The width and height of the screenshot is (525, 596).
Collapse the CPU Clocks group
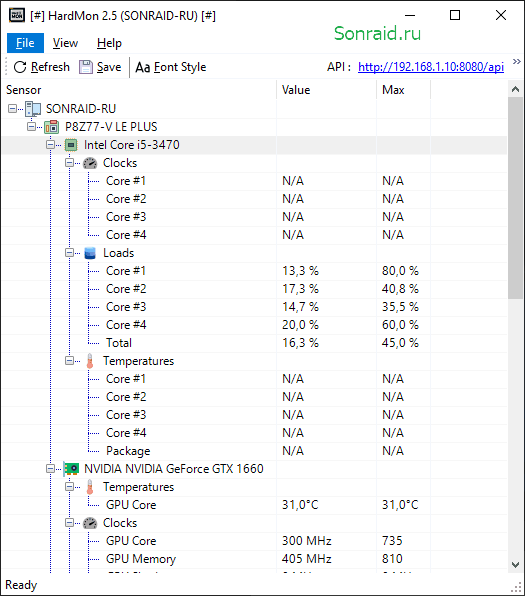click(69, 163)
